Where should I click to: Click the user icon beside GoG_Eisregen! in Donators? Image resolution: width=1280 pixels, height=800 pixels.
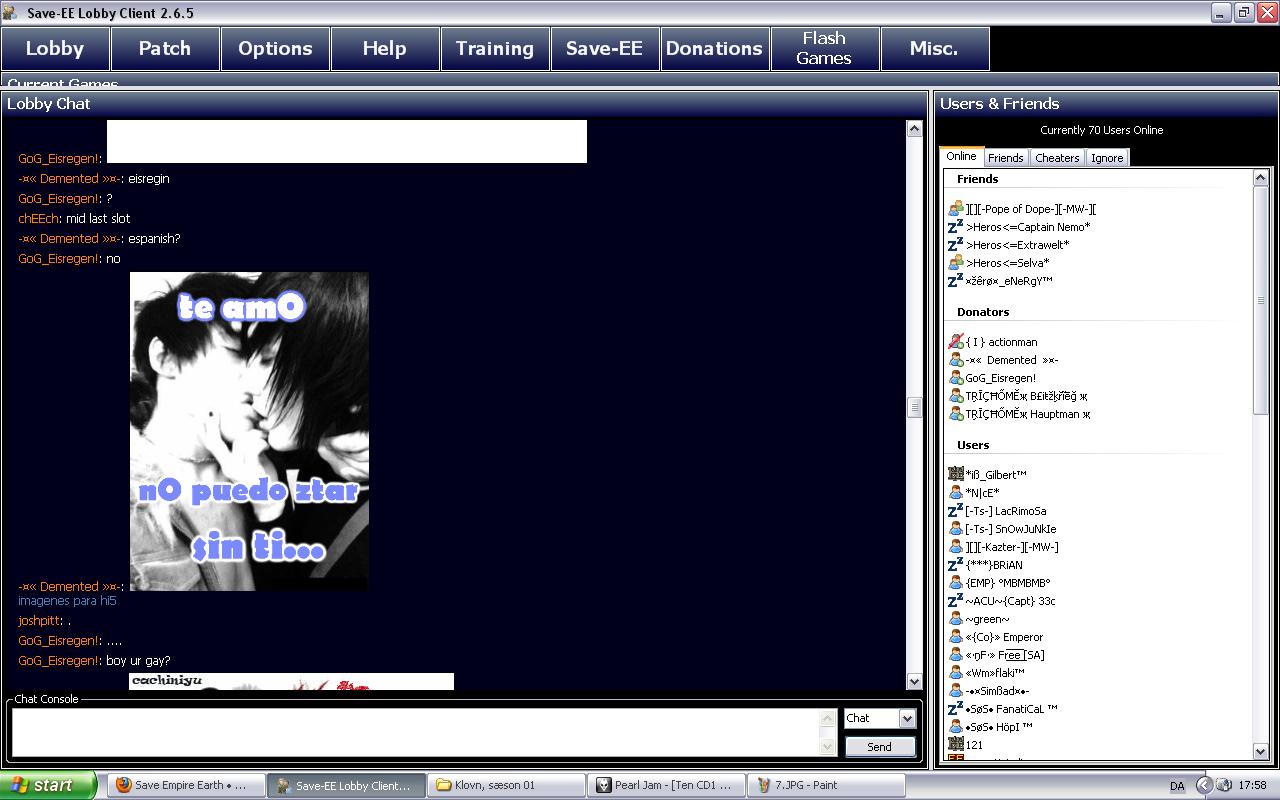click(x=955, y=378)
